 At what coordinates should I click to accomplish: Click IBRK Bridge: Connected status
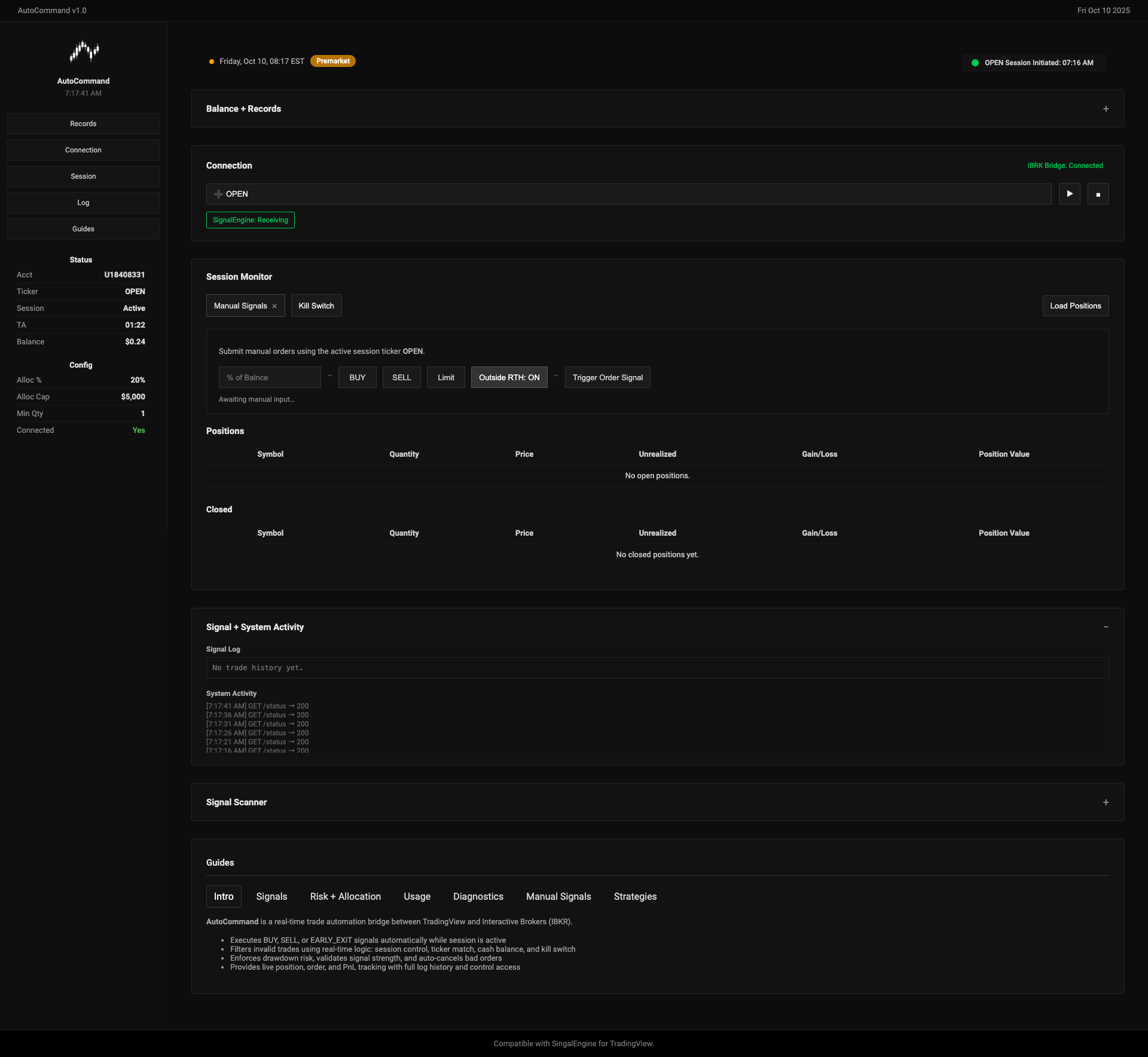pyautogui.click(x=1065, y=166)
